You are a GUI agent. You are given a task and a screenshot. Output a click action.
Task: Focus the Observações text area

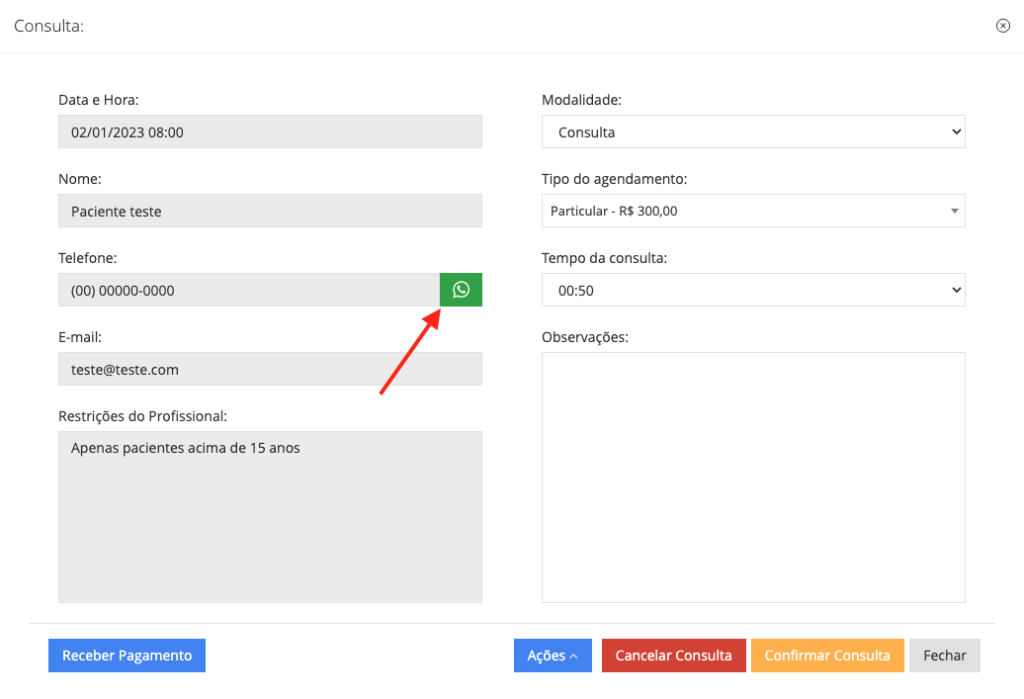click(x=753, y=478)
